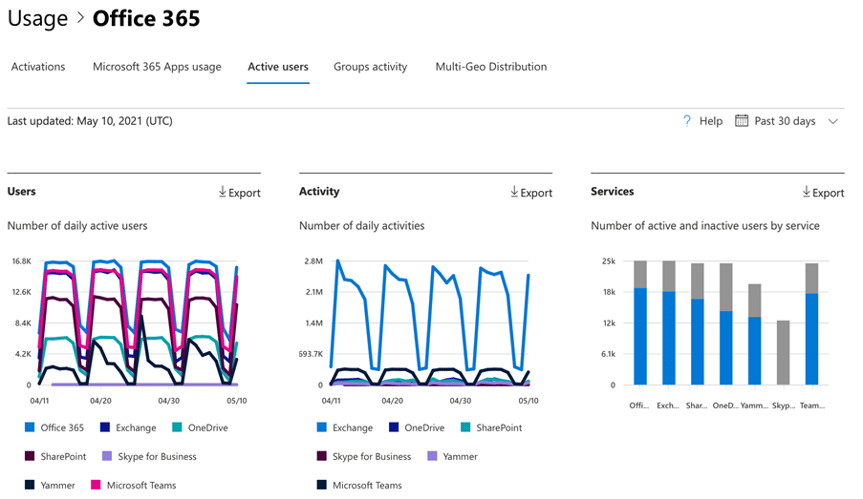Click the Number of daily active users subtitle
Screen dimensions: 863x499
[x=78, y=226]
